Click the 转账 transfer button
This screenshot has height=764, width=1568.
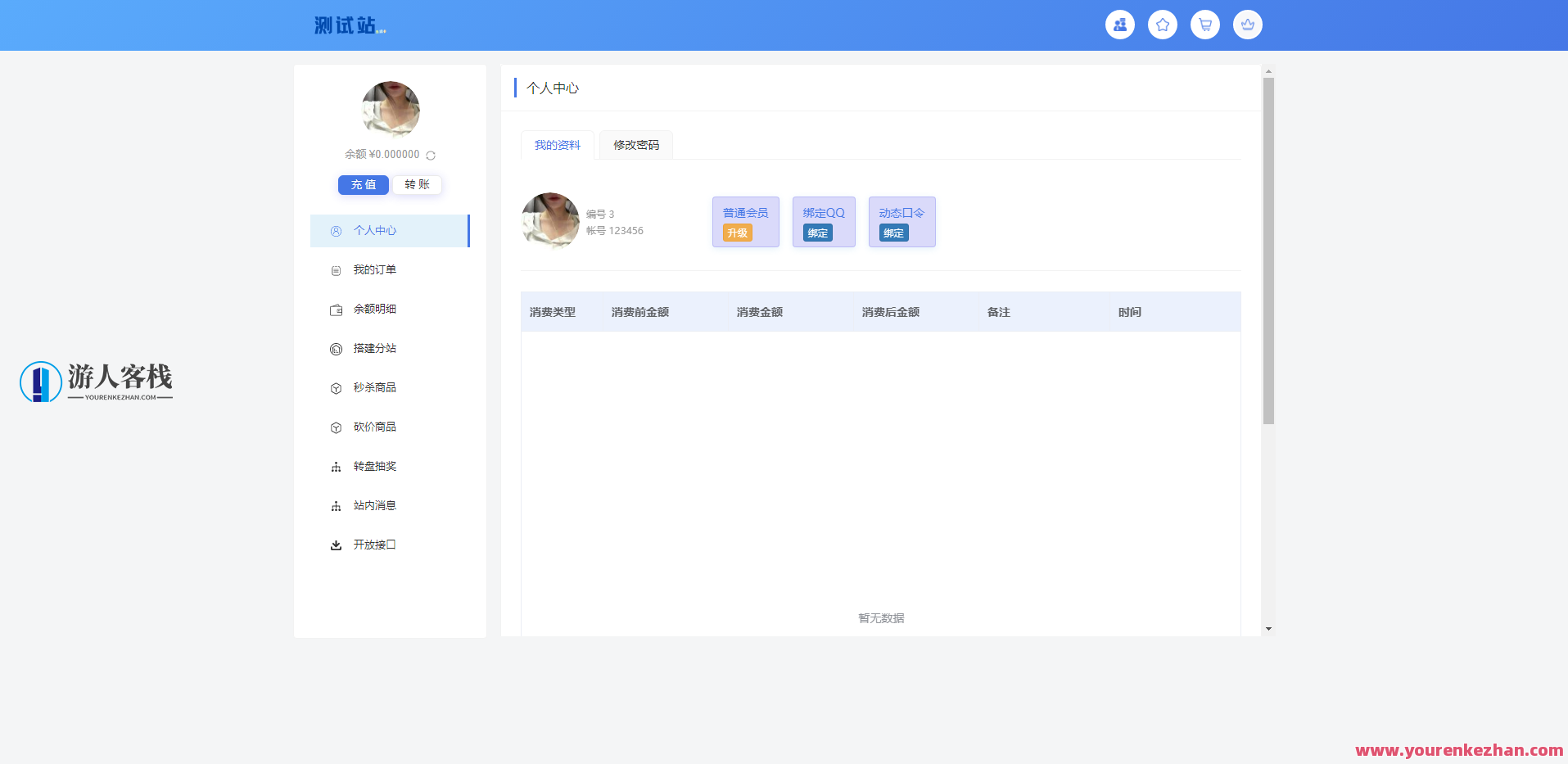point(417,184)
